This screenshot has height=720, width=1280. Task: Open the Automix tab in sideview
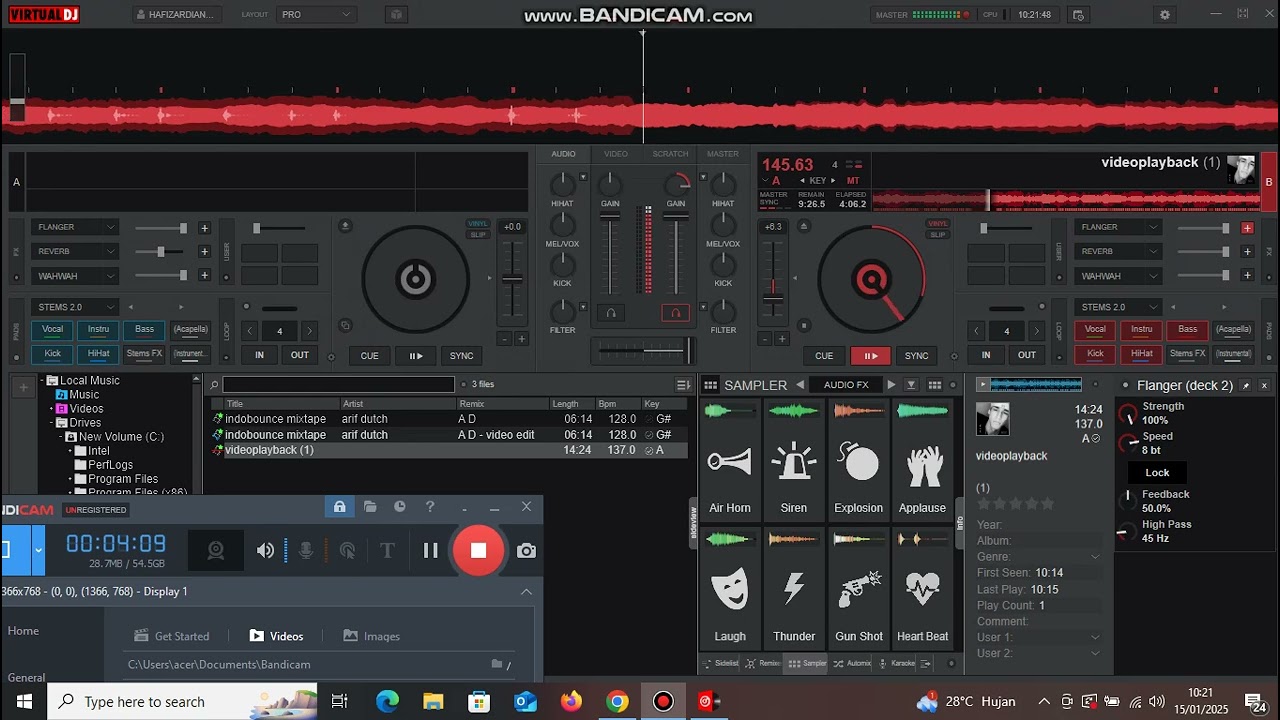(x=853, y=663)
